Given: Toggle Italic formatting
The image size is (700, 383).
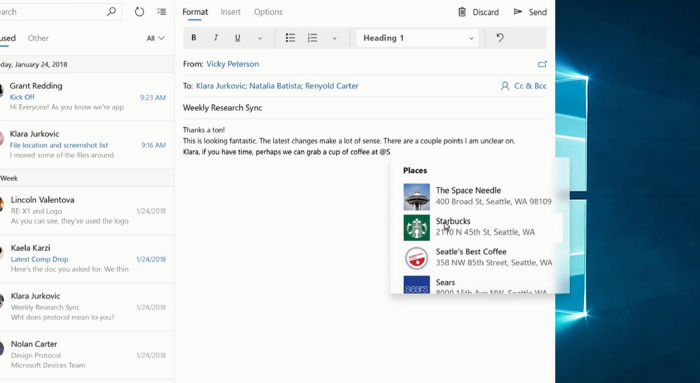Looking at the screenshot, I should pos(216,38).
